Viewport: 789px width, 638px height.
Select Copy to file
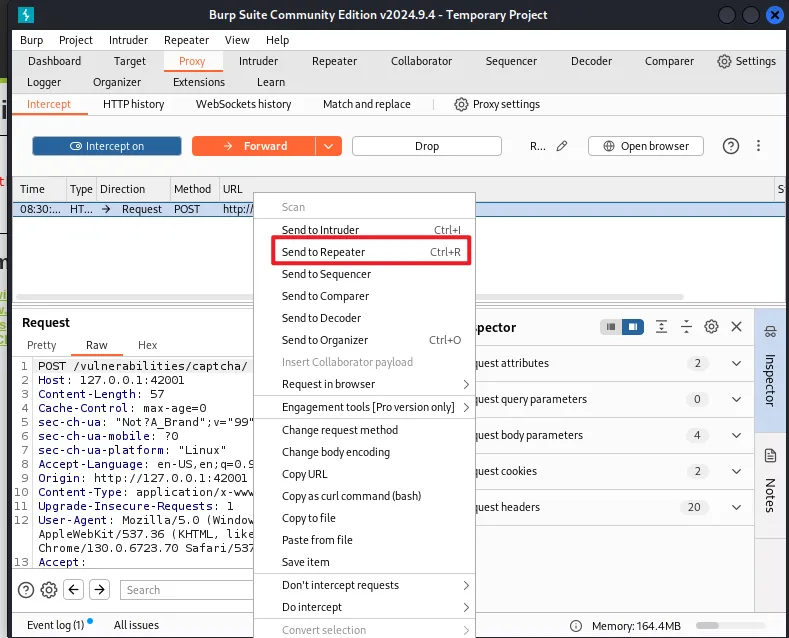(365, 518)
